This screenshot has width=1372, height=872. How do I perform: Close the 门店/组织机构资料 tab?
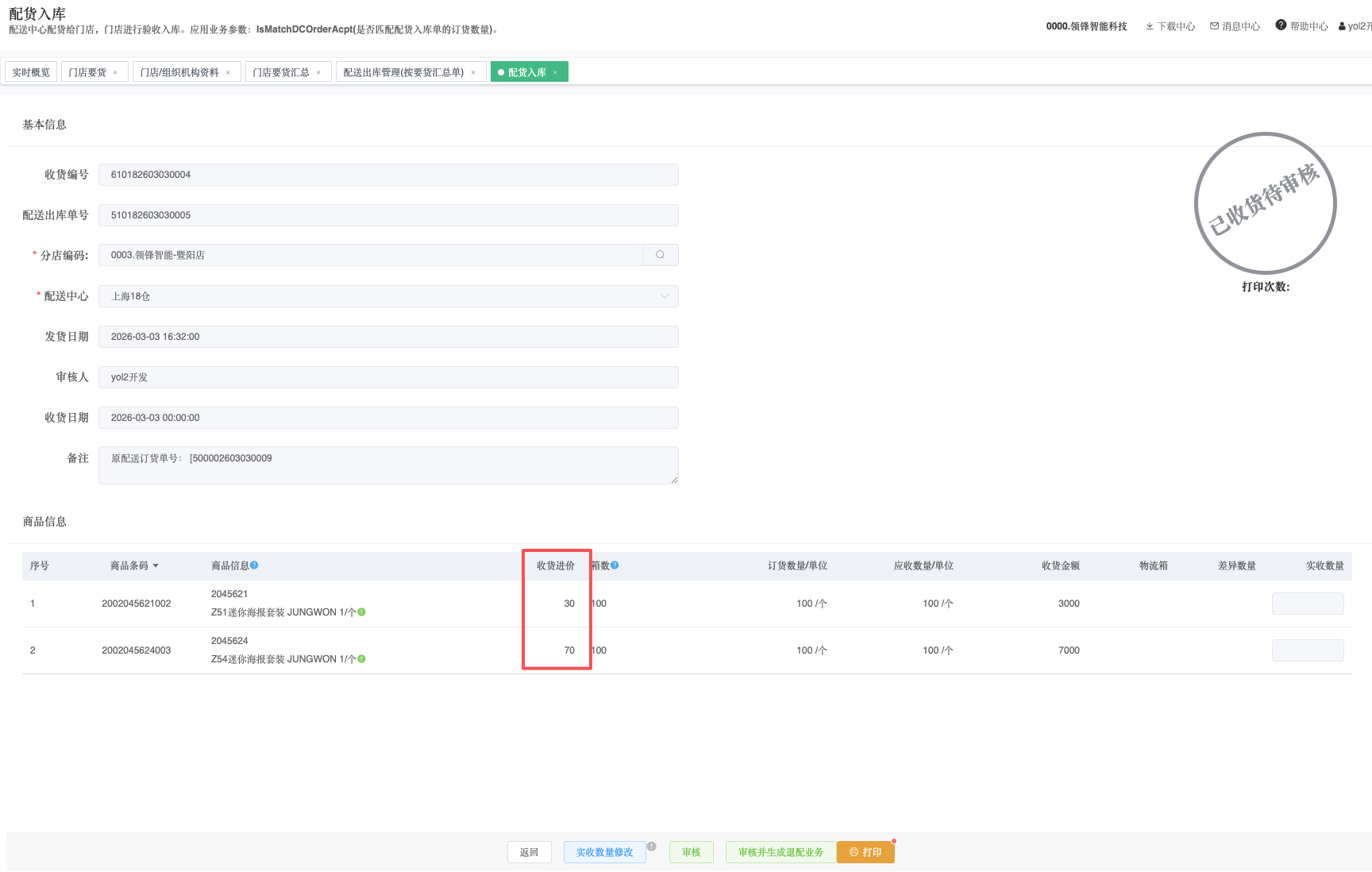click(228, 72)
